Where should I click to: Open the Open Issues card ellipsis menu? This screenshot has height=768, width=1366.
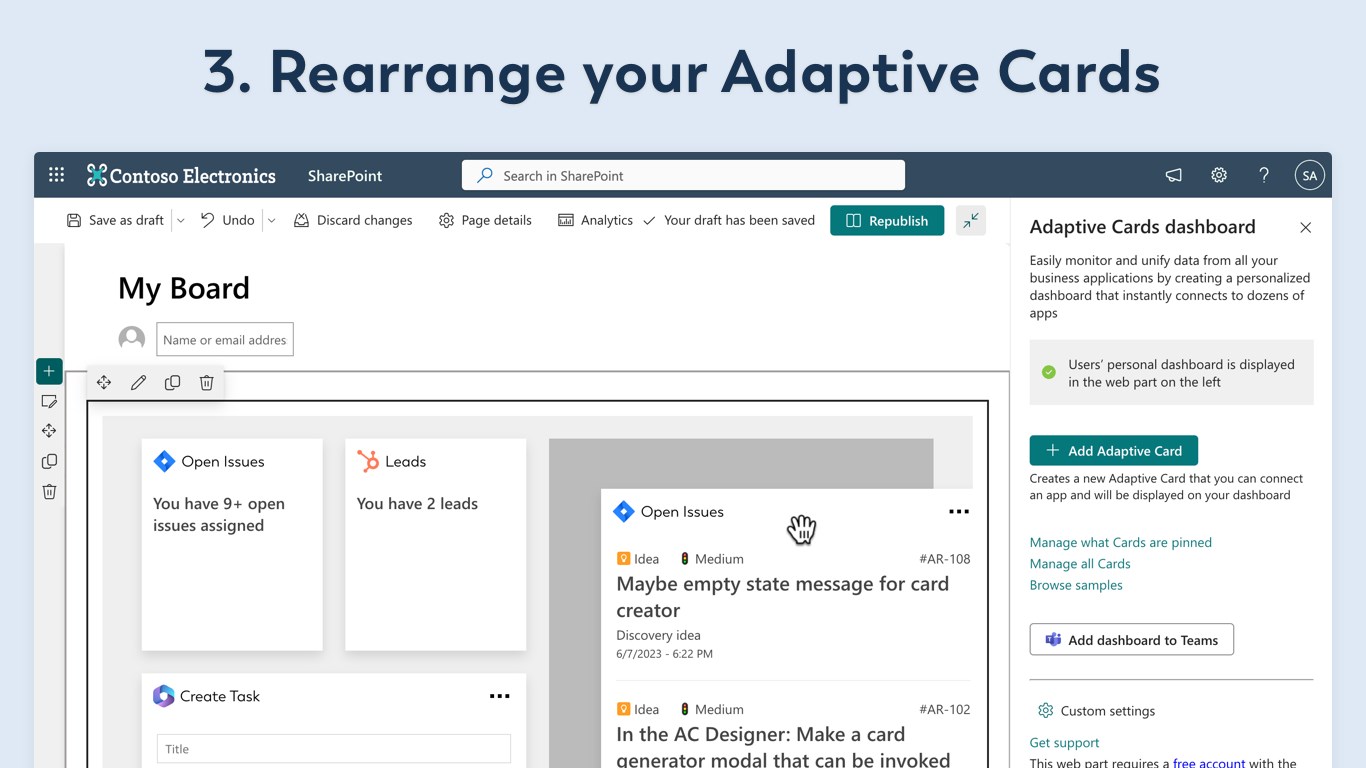click(x=958, y=512)
